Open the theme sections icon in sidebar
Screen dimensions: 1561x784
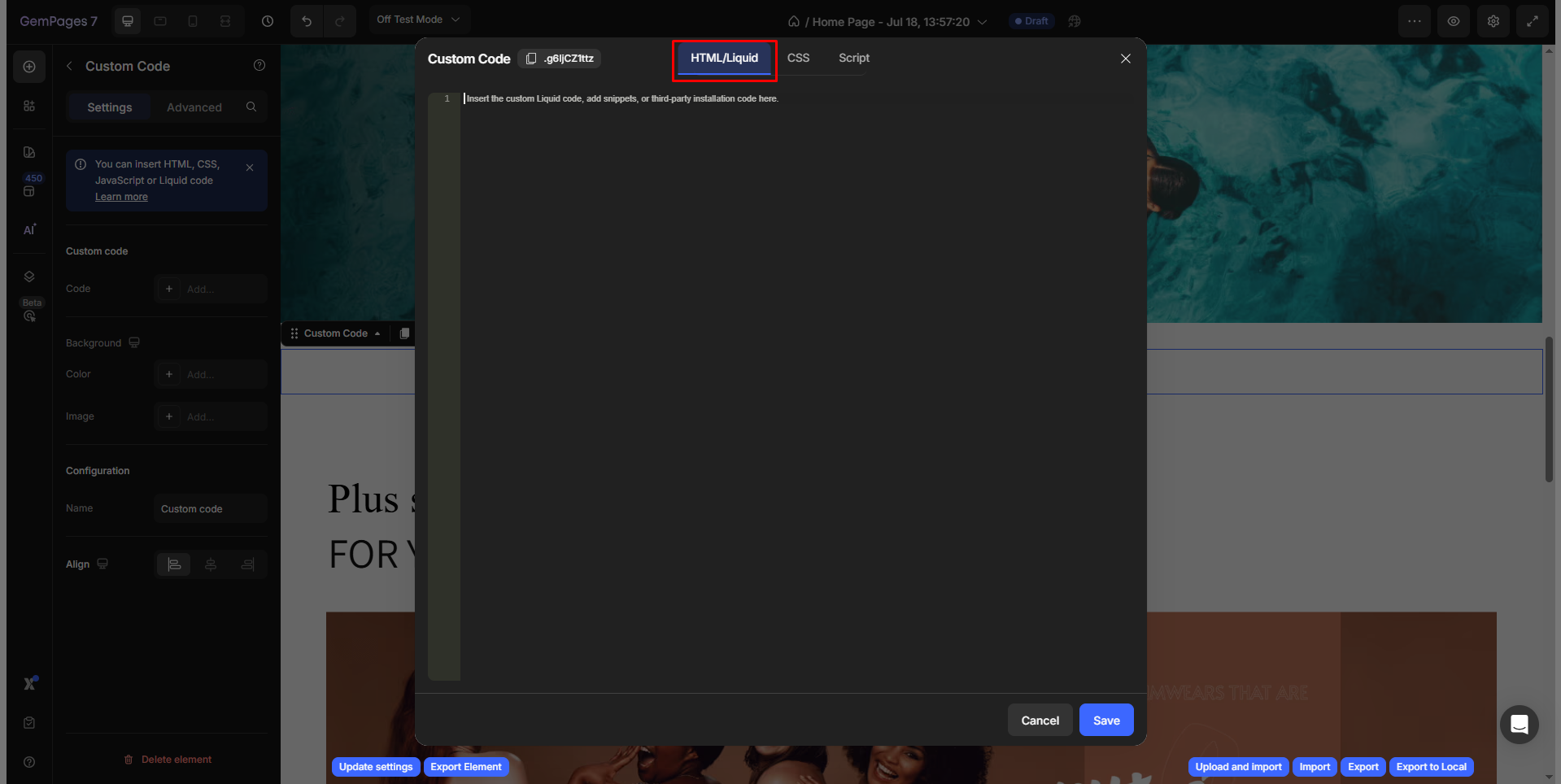coord(29,152)
